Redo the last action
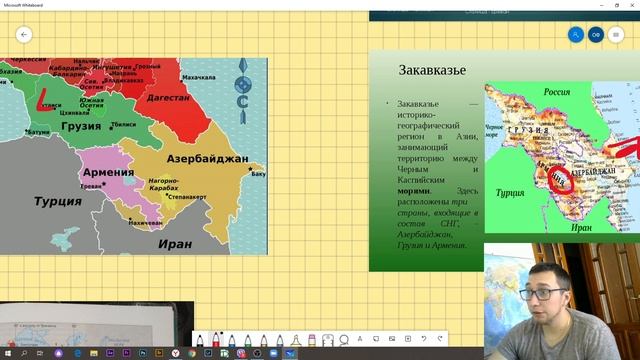 click(440, 339)
